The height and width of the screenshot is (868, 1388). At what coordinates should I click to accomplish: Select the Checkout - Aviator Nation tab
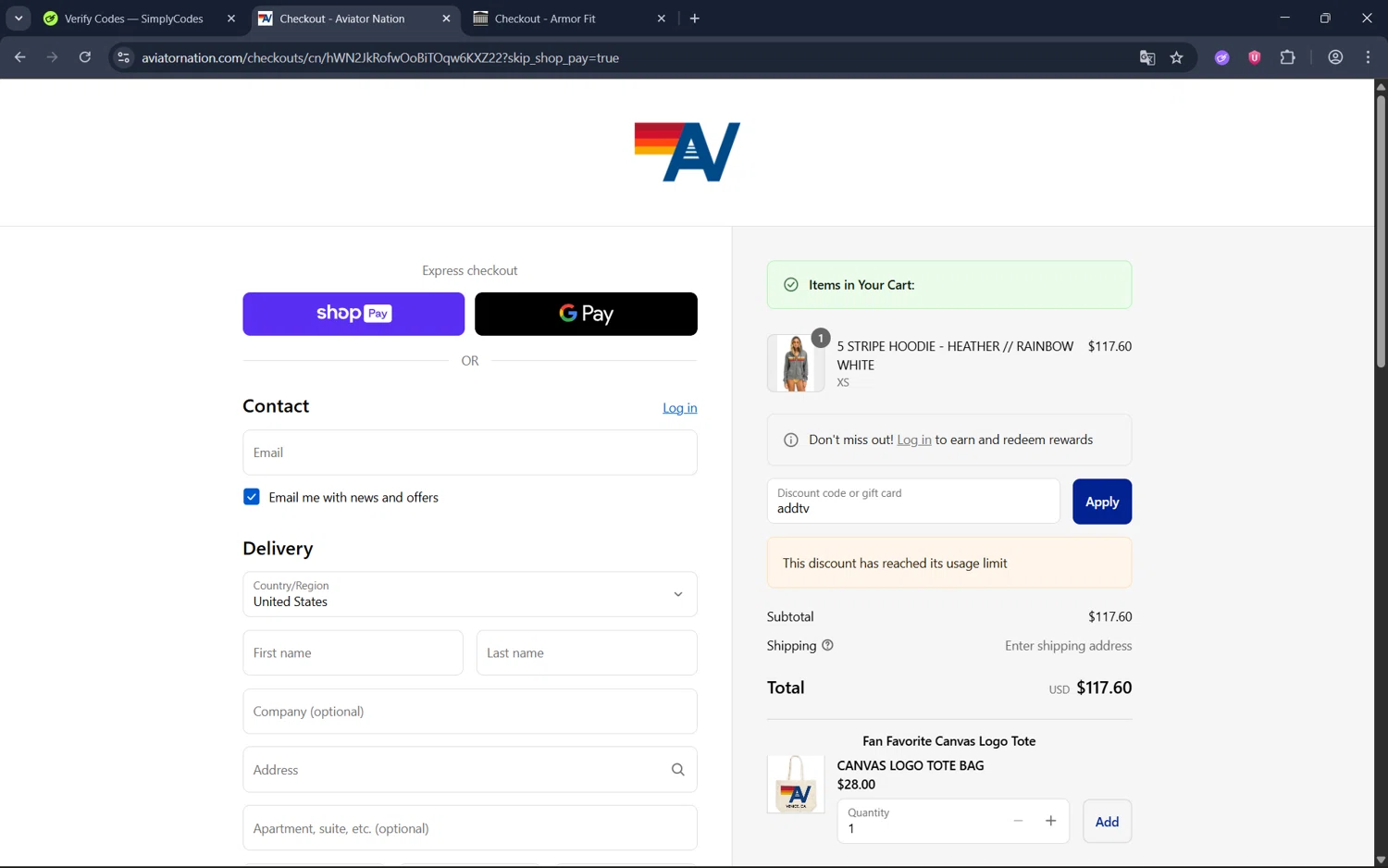pos(354,19)
